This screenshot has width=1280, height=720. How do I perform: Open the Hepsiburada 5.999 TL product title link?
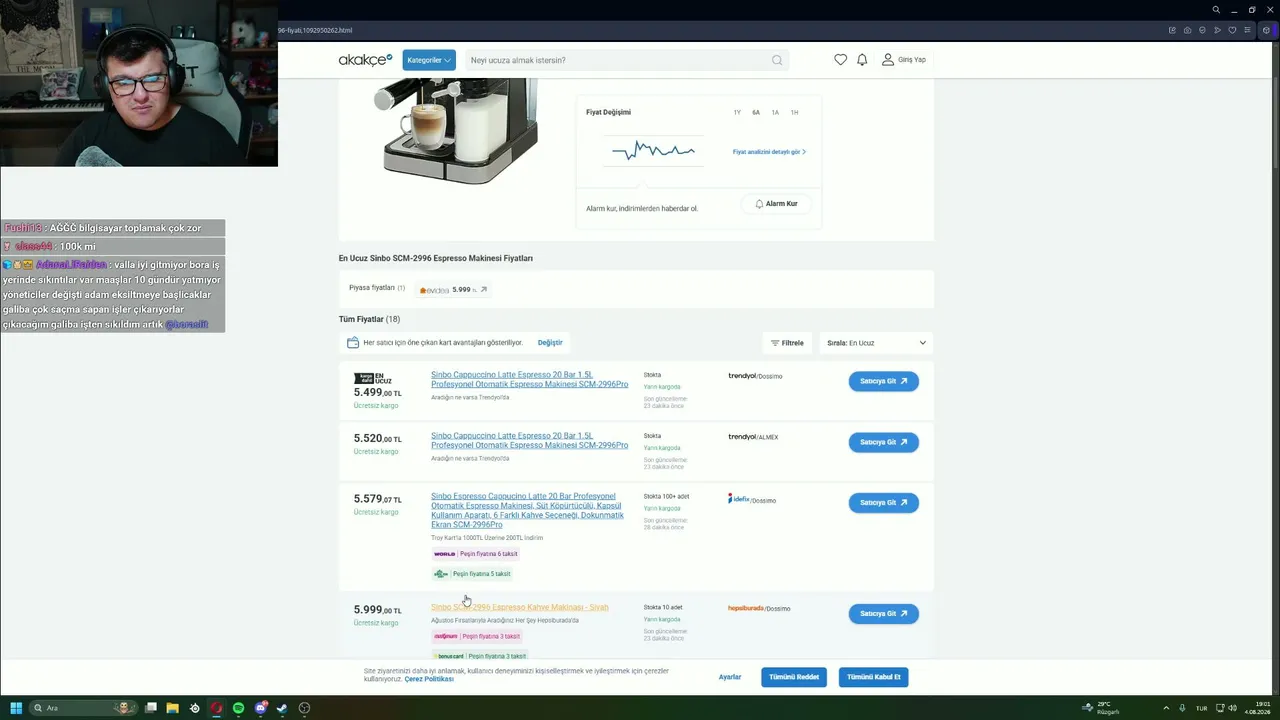point(520,607)
